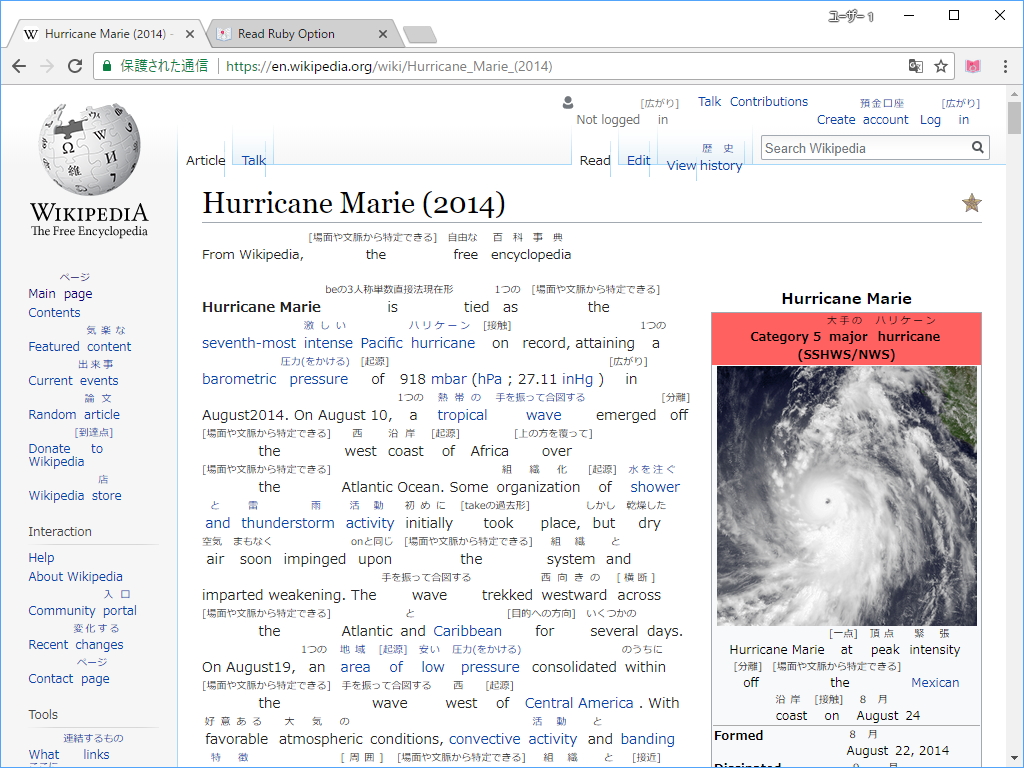Follow the Mexican link in caption
The height and width of the screenshot is (768, 1024).
(x=935, y=682)
